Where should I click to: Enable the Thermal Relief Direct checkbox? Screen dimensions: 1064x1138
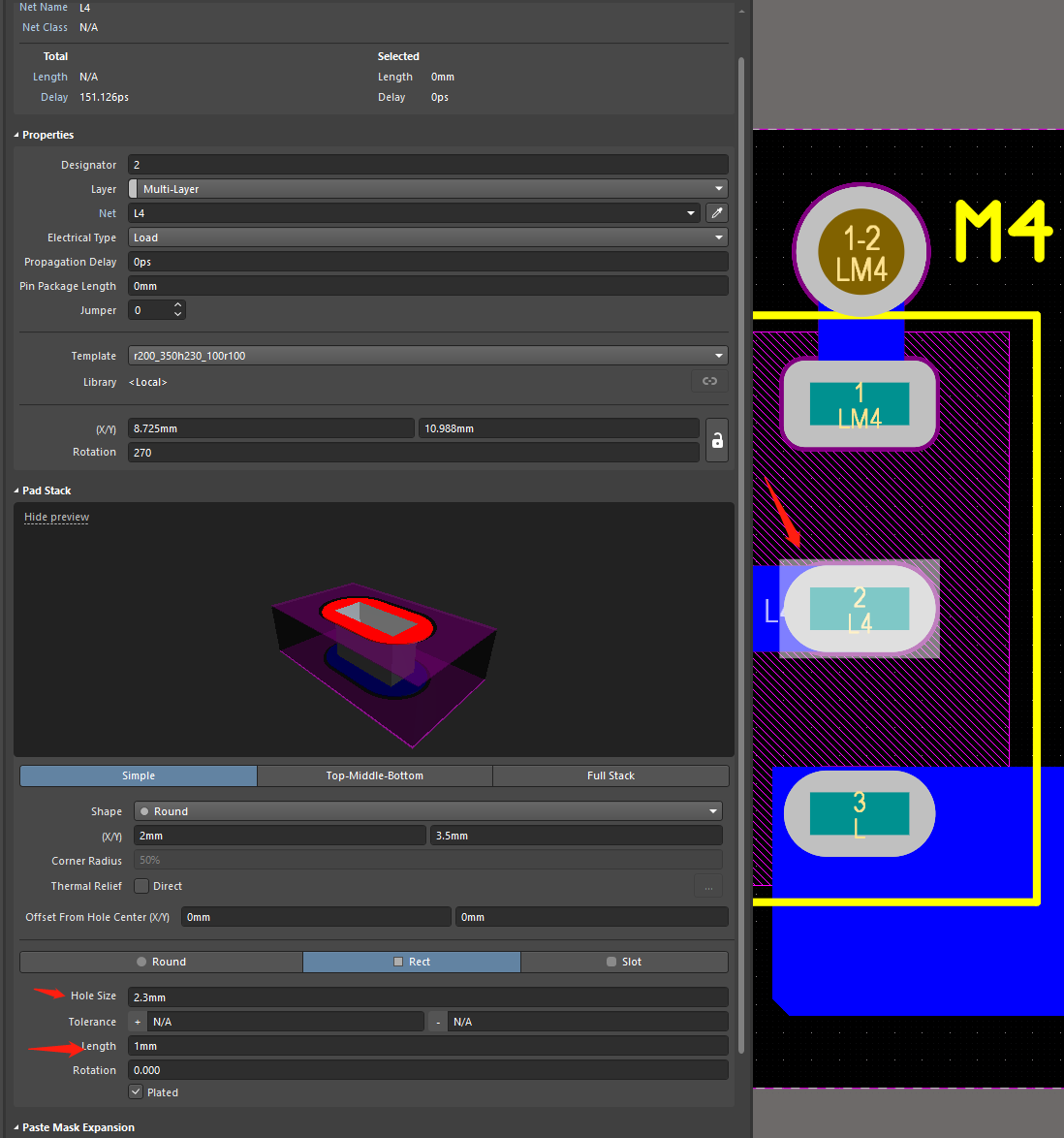pyautogui.click(x=142, y=886)
